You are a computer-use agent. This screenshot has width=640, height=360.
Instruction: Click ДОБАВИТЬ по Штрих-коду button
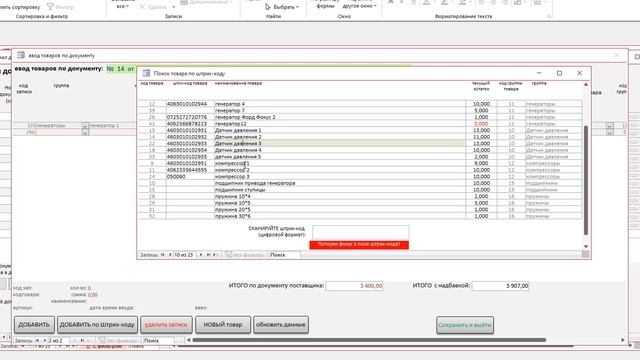pos(97,325)
